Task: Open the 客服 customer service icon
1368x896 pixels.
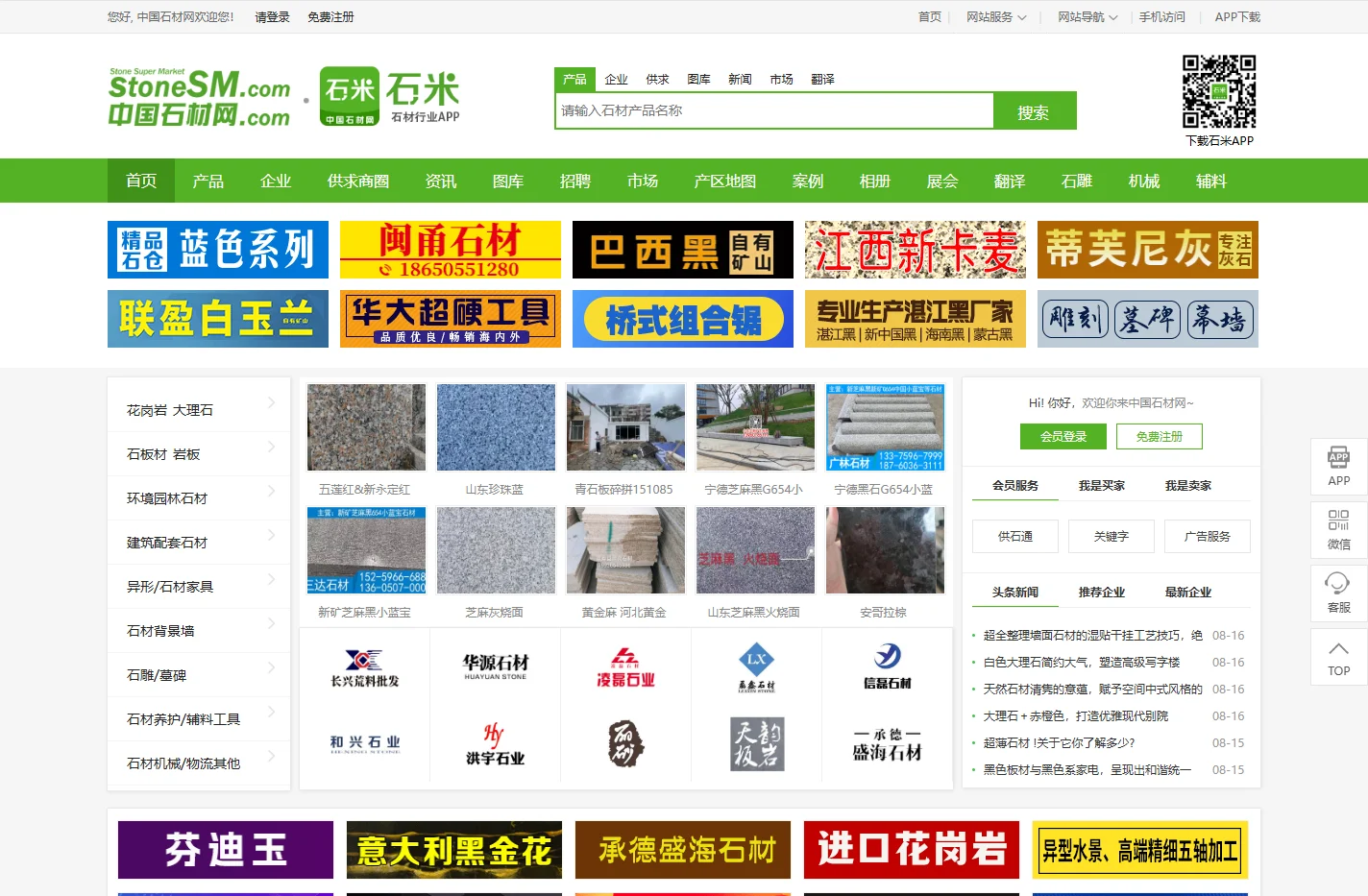Action: click(1338, 593)
